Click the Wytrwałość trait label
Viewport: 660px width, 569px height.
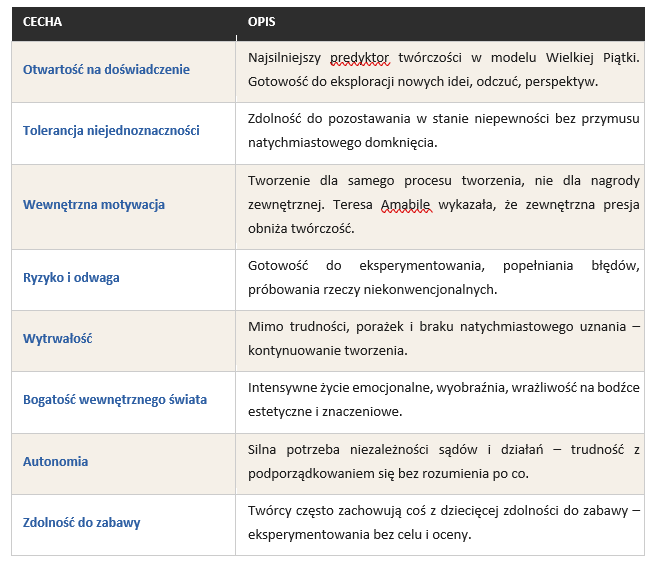coord(58,339)
